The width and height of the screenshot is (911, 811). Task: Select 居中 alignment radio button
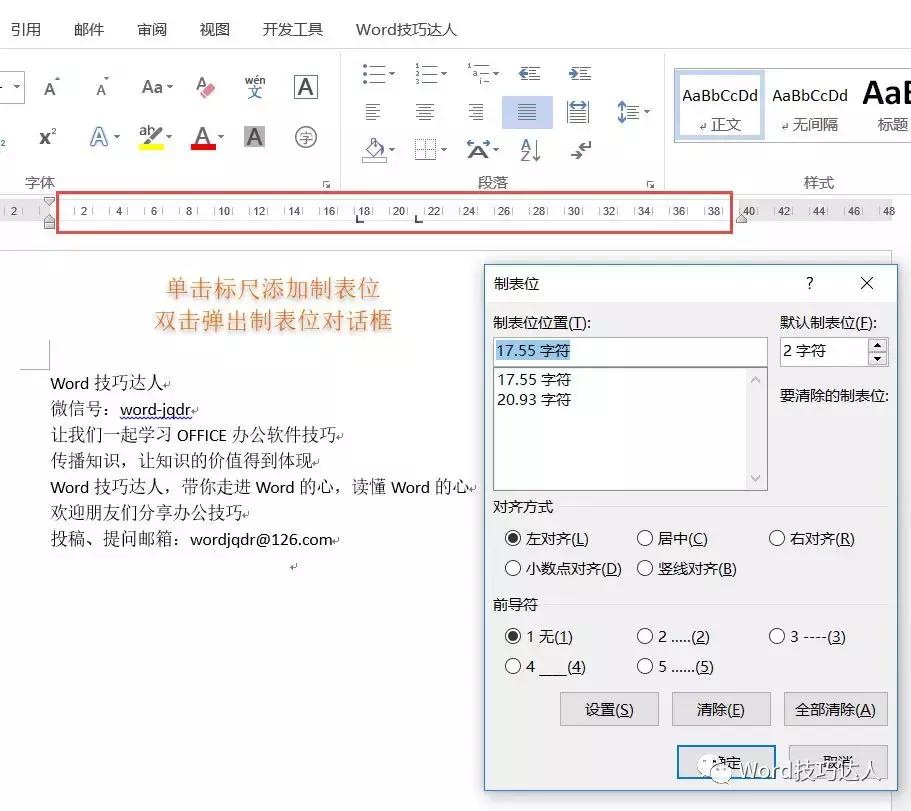645,538
